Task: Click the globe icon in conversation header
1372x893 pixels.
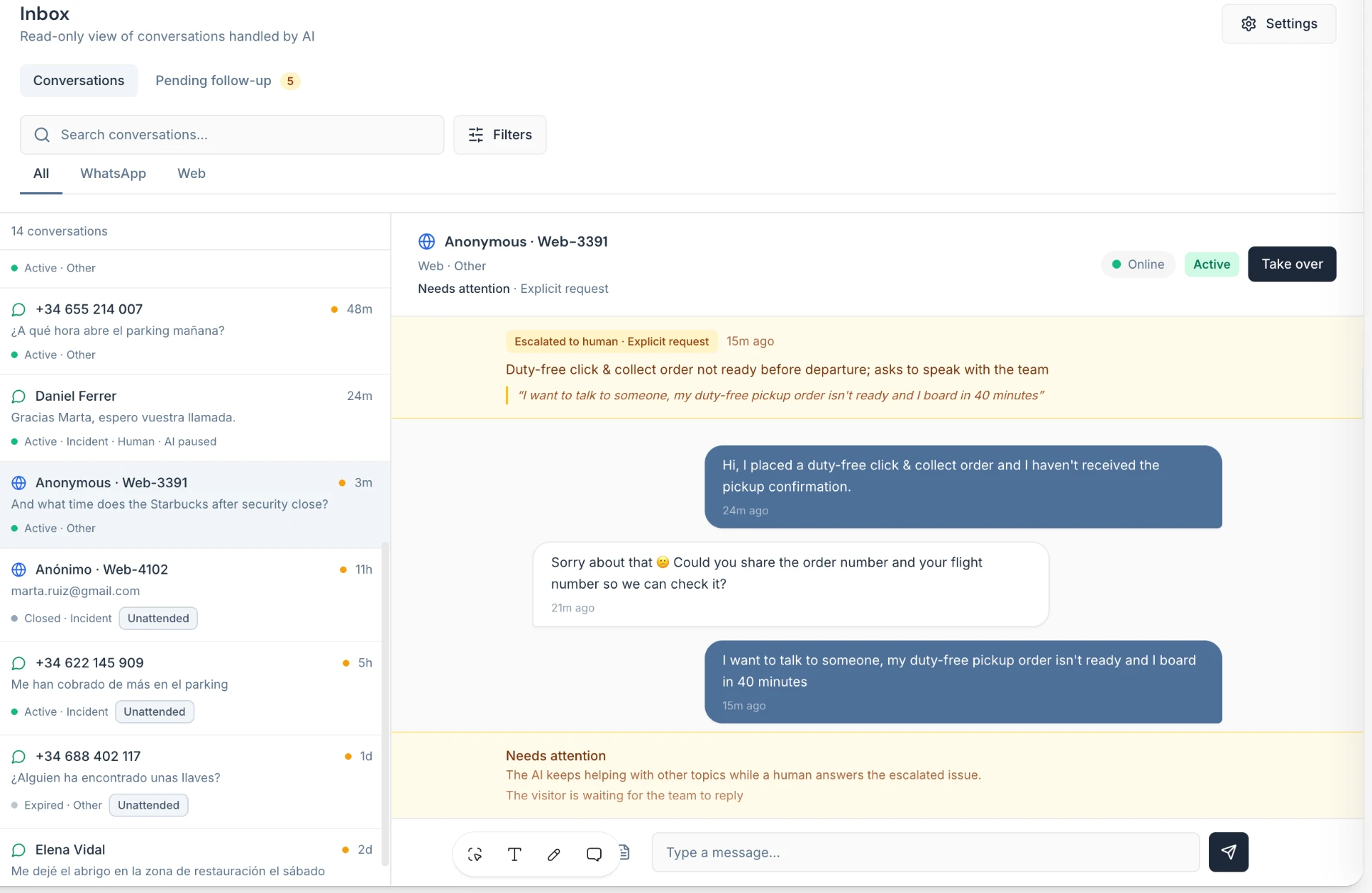Action: [427, 241]
